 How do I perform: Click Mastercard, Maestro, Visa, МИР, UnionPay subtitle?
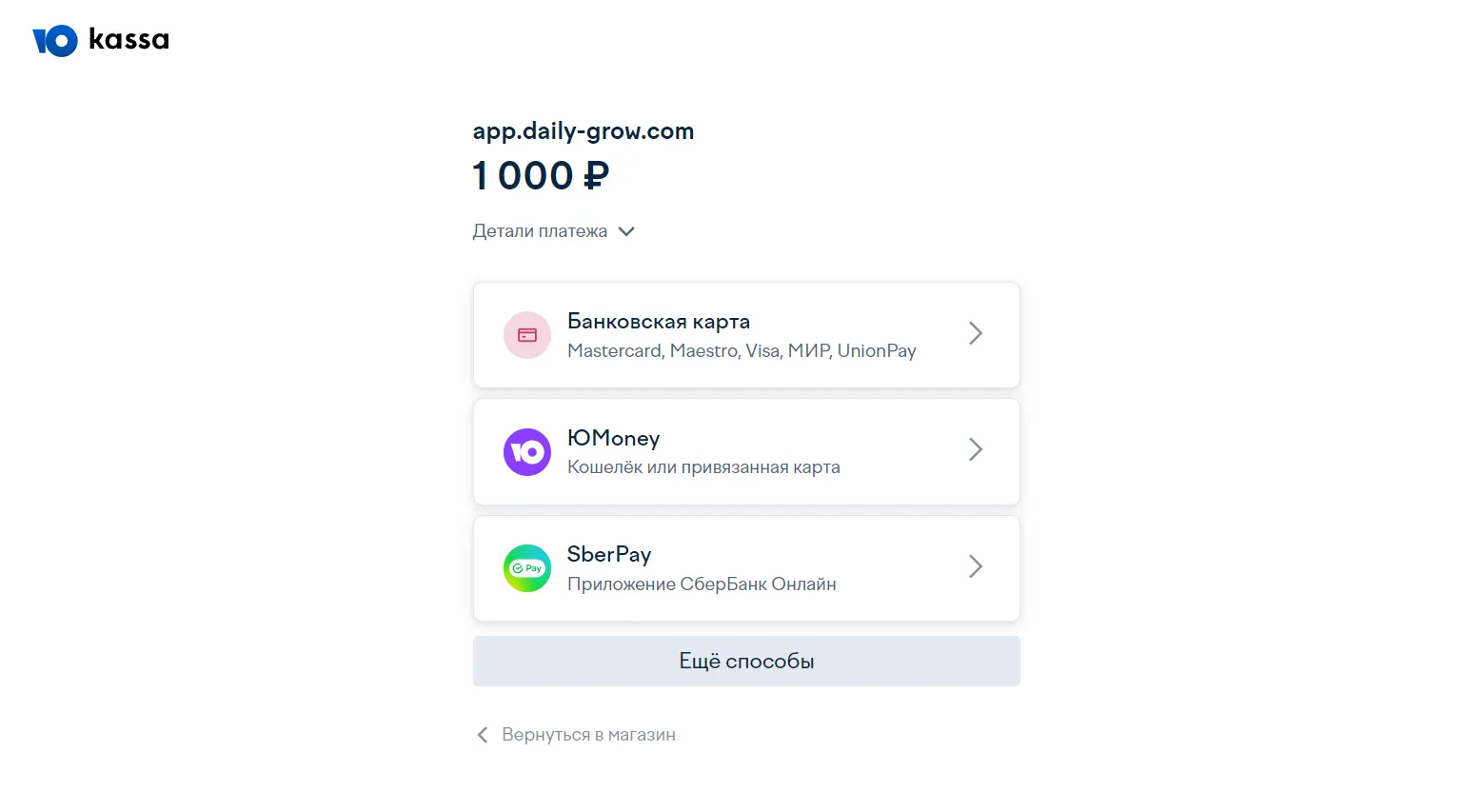pos(742,351)
